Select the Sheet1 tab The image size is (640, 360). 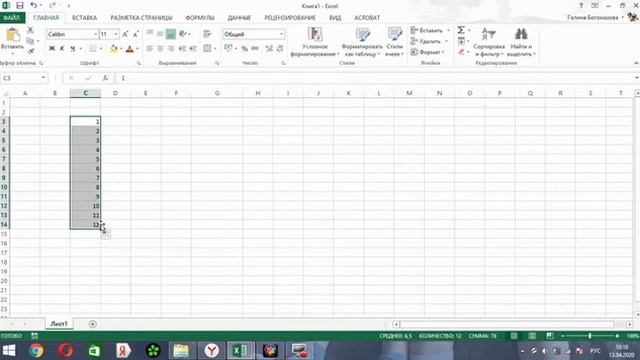[59, 324]
